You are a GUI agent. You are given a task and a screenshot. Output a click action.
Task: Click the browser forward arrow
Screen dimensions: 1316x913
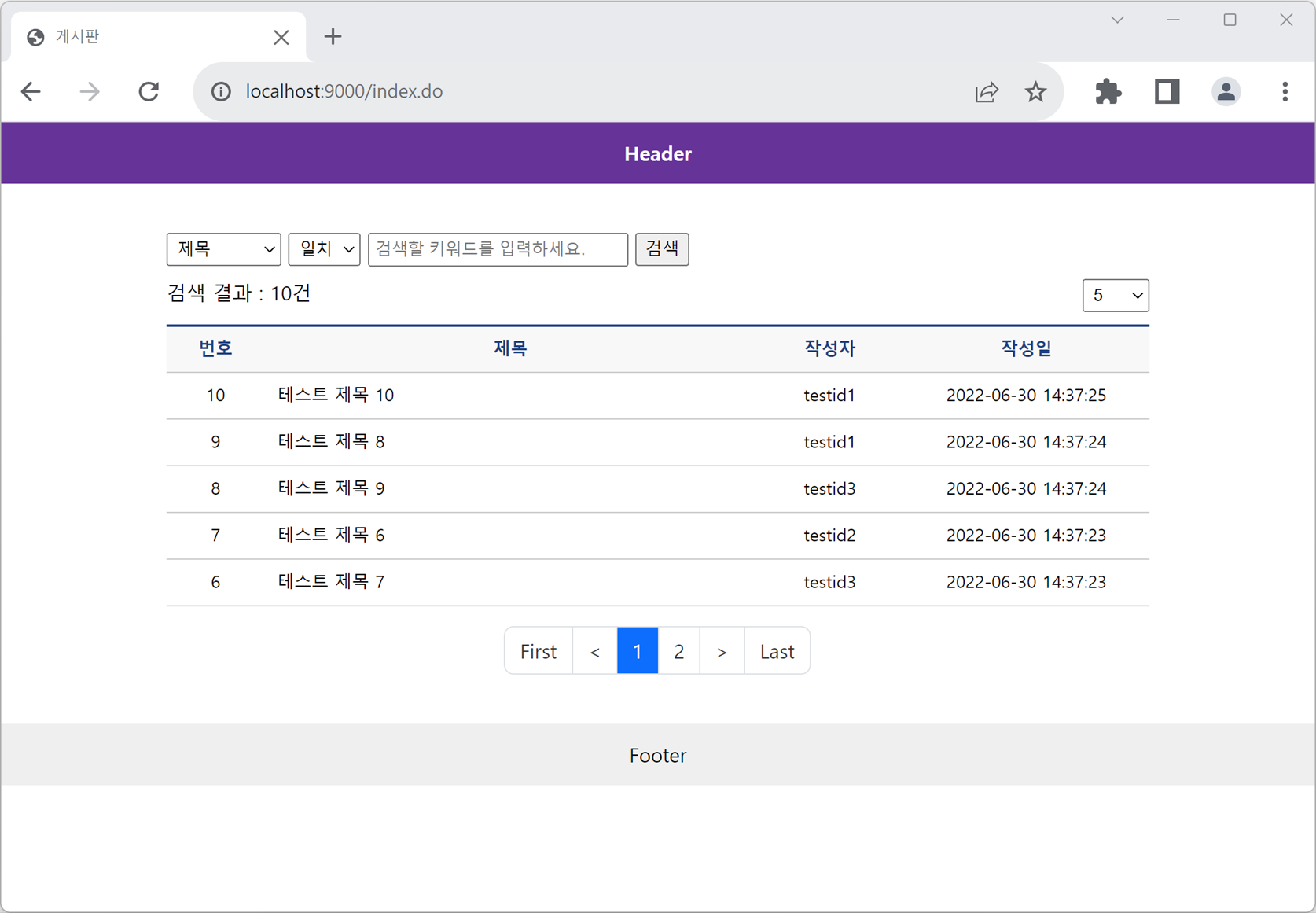90,91
